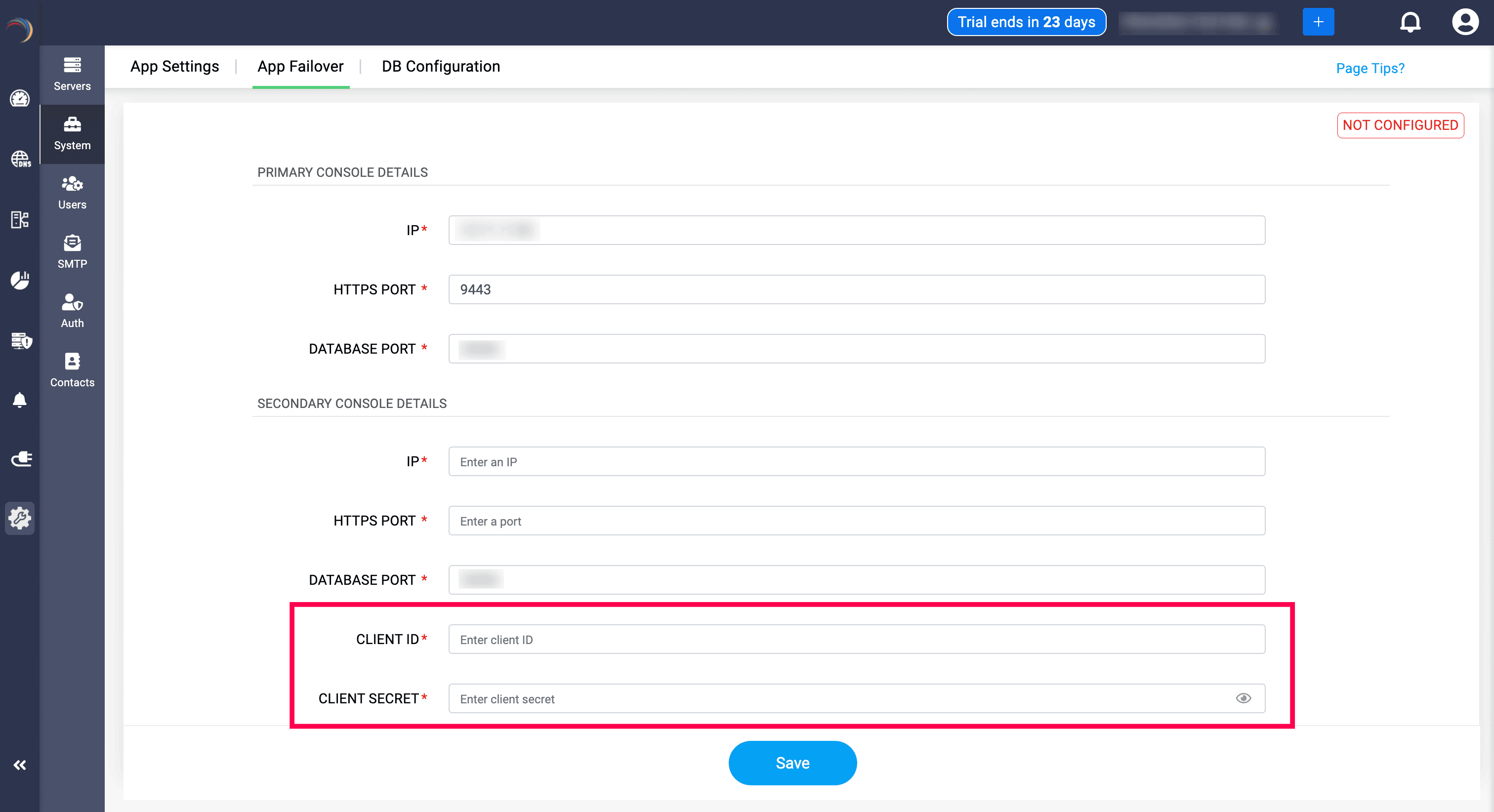
Task: Switch to DB Configuration tab
Action: (440, 67)
